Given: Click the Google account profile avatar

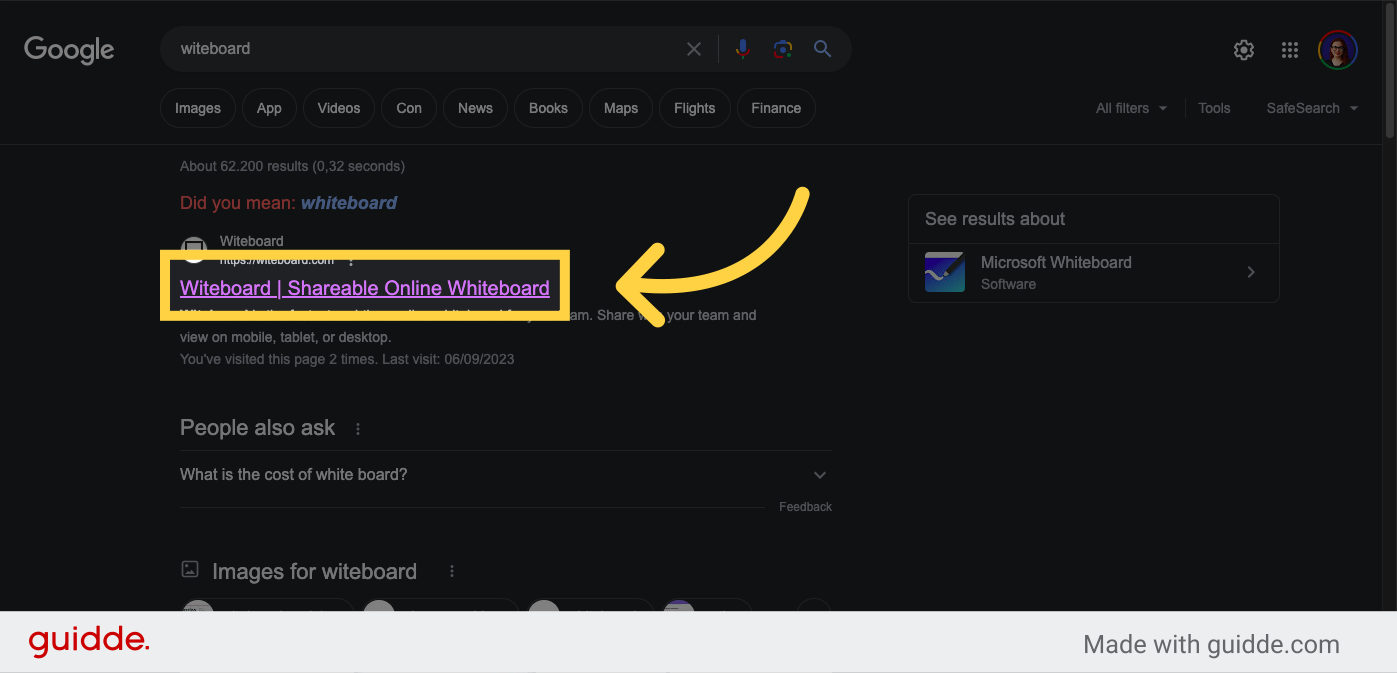Looking at the screenshot, I should pos(1337,49).
